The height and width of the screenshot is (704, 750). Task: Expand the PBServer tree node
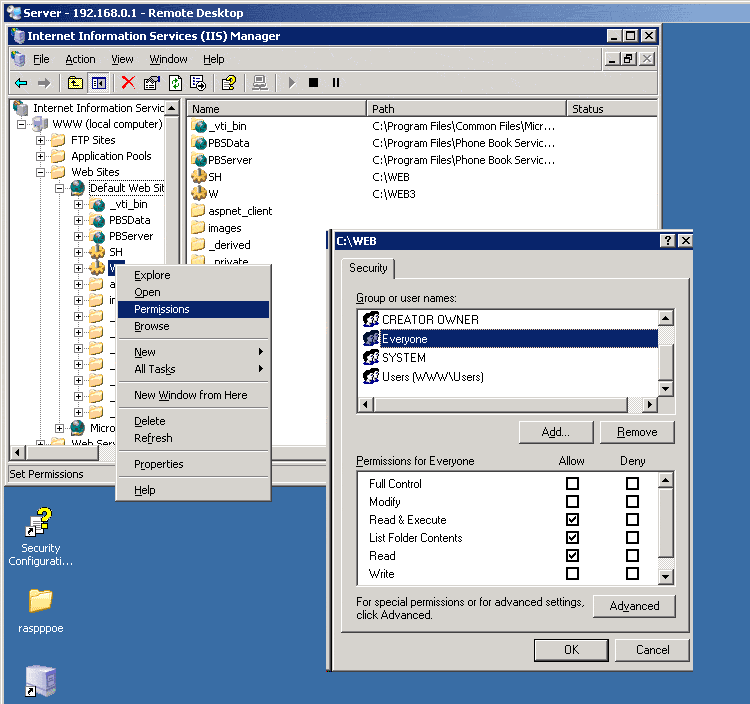[x=78, y=236]
